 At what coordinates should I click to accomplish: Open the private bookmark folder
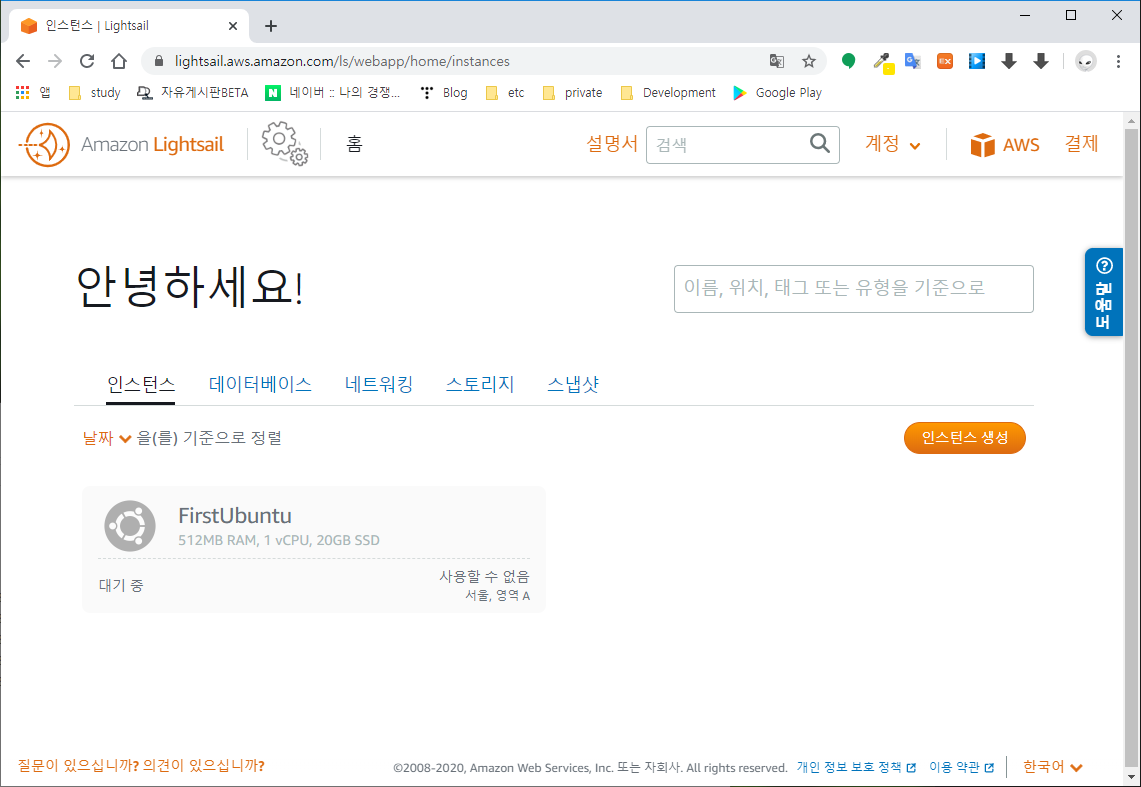[573, 92]
